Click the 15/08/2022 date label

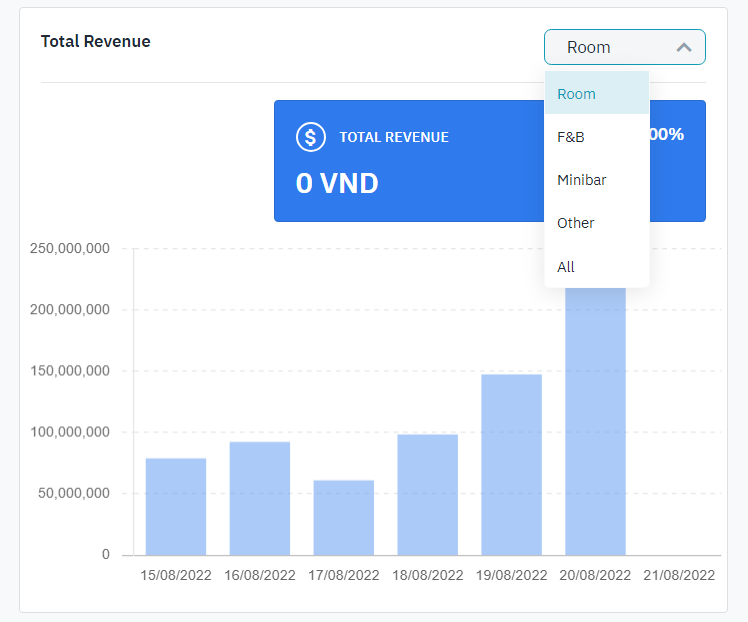point(176,575)
